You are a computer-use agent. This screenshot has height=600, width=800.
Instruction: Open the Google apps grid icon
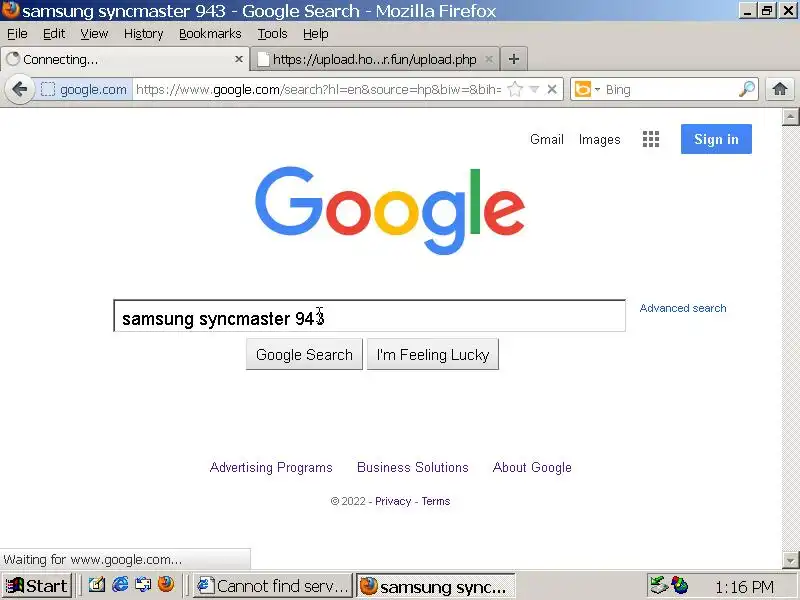[651, 139]
